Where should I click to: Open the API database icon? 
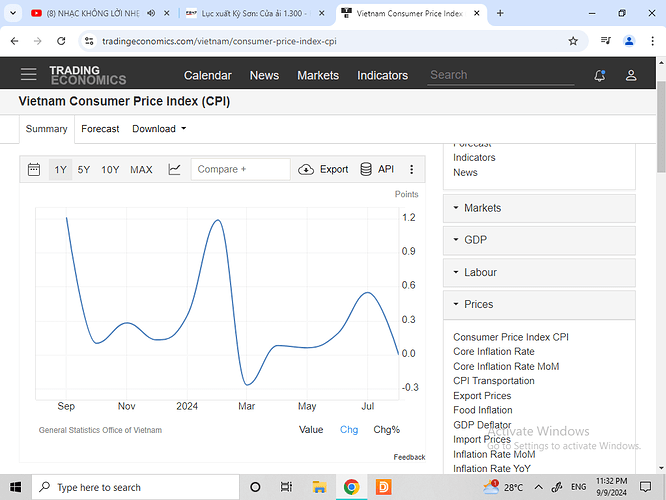click(366, 169)
